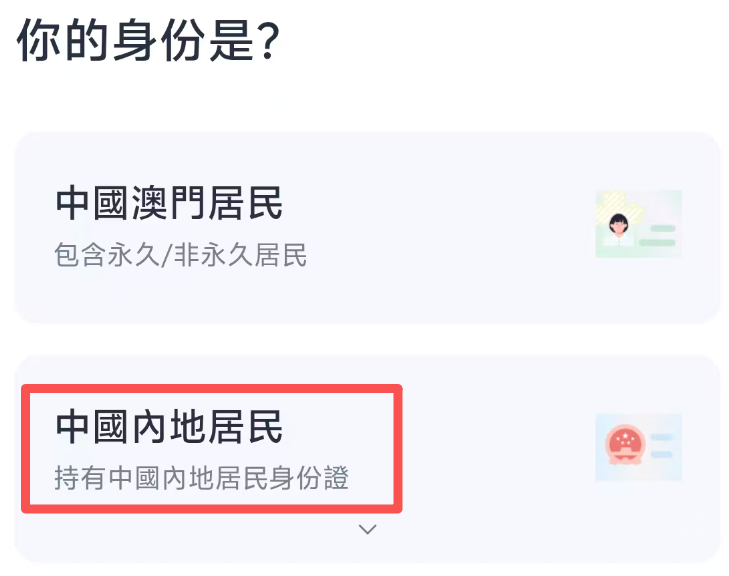
Task: Click the question mark in the identity heading
Action: (x=267, y=43)
